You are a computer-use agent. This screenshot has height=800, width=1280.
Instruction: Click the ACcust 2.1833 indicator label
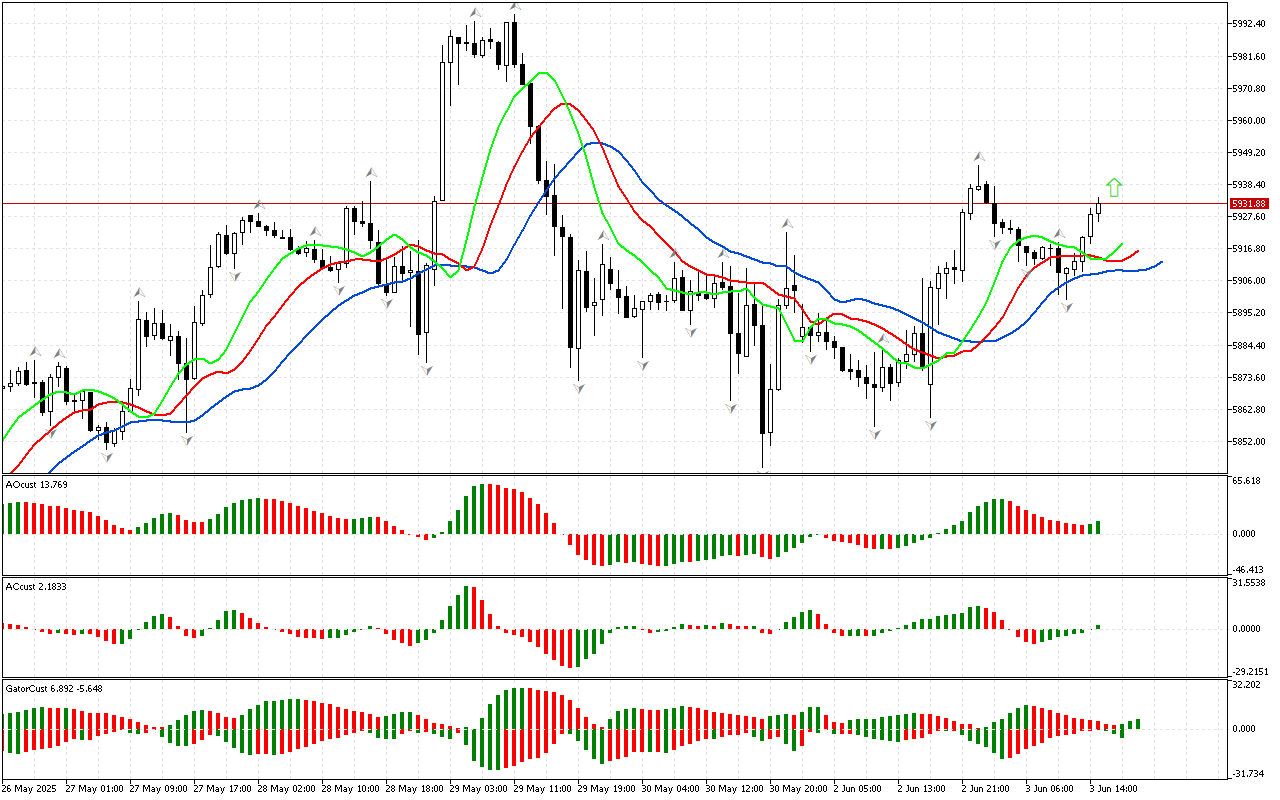pyautogui.click(x=36, y=585)
